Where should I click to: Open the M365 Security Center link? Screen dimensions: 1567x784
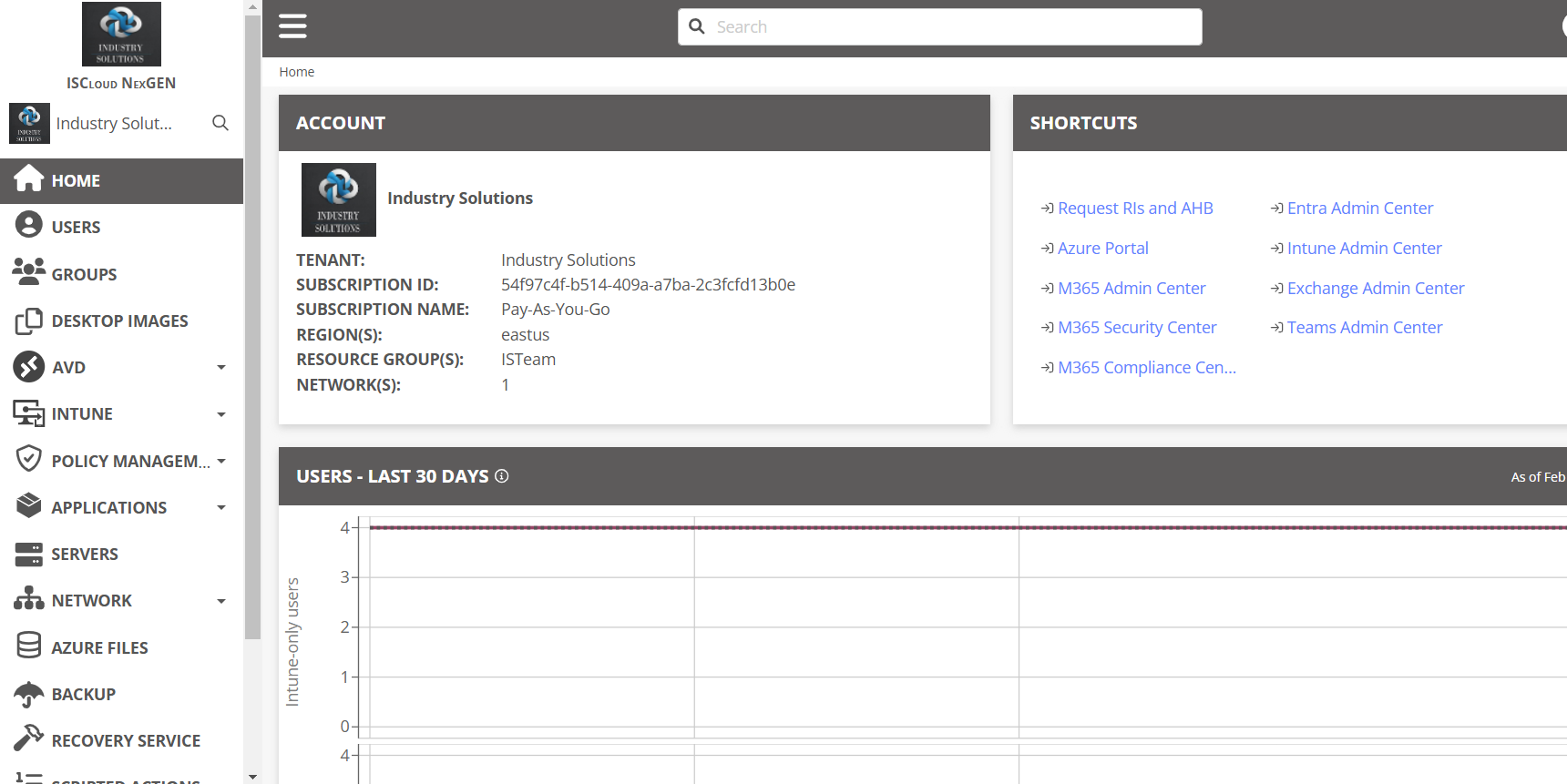(1136, 328)
